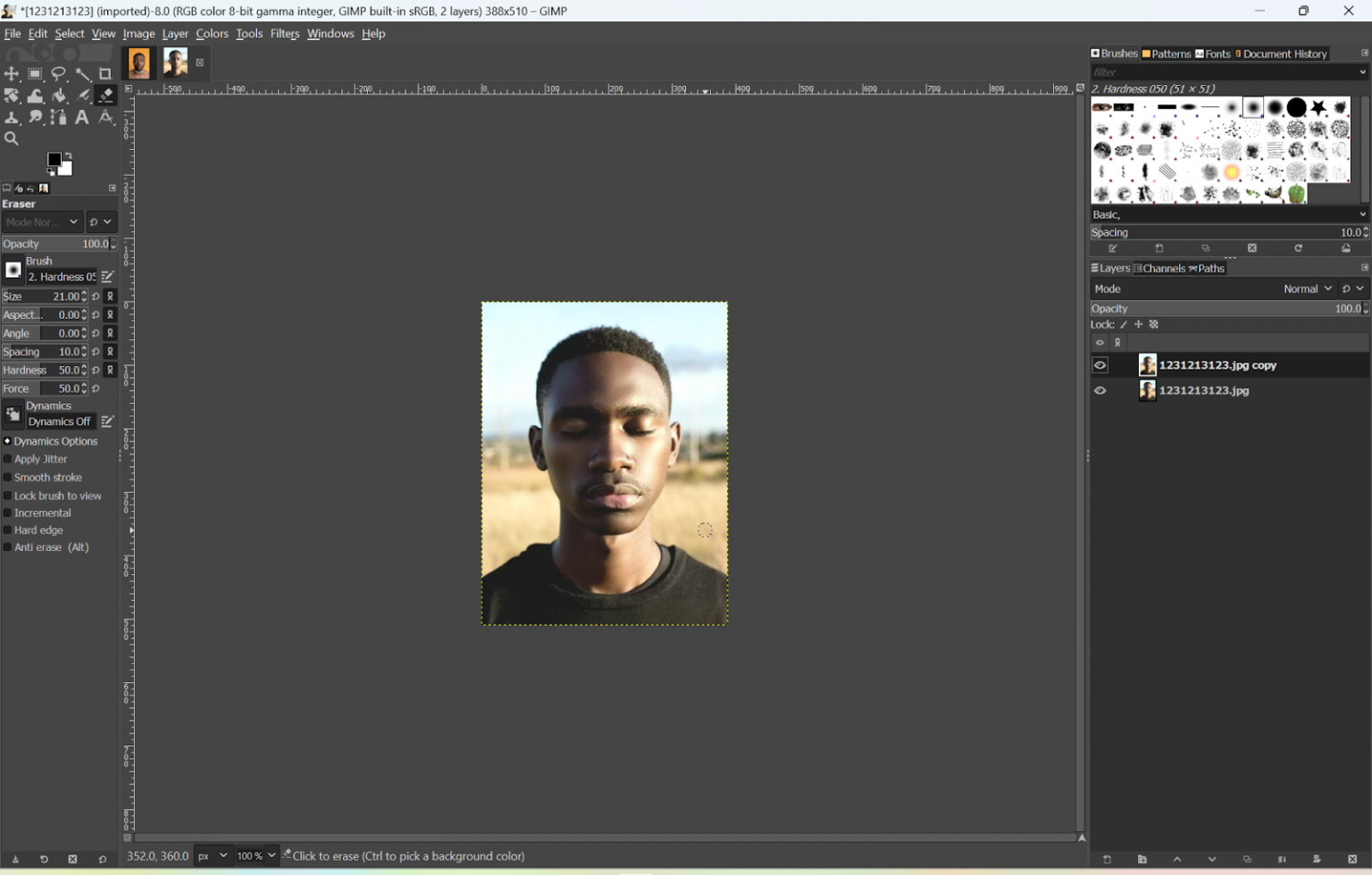Toggle lock alpha channel
The height and width of the screenshot is (875, 1372).
click(1154, 325)
